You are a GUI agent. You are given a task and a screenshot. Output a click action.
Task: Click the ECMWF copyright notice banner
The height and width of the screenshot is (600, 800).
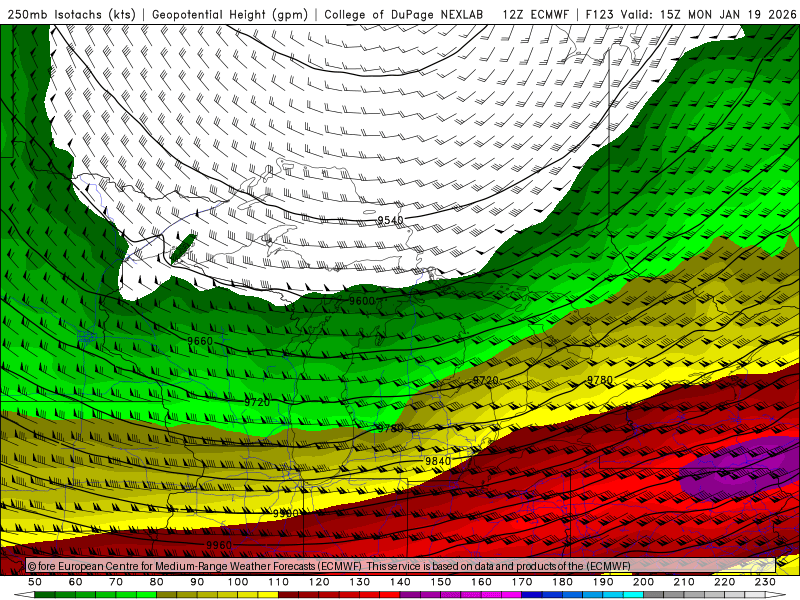coord(401,566)
